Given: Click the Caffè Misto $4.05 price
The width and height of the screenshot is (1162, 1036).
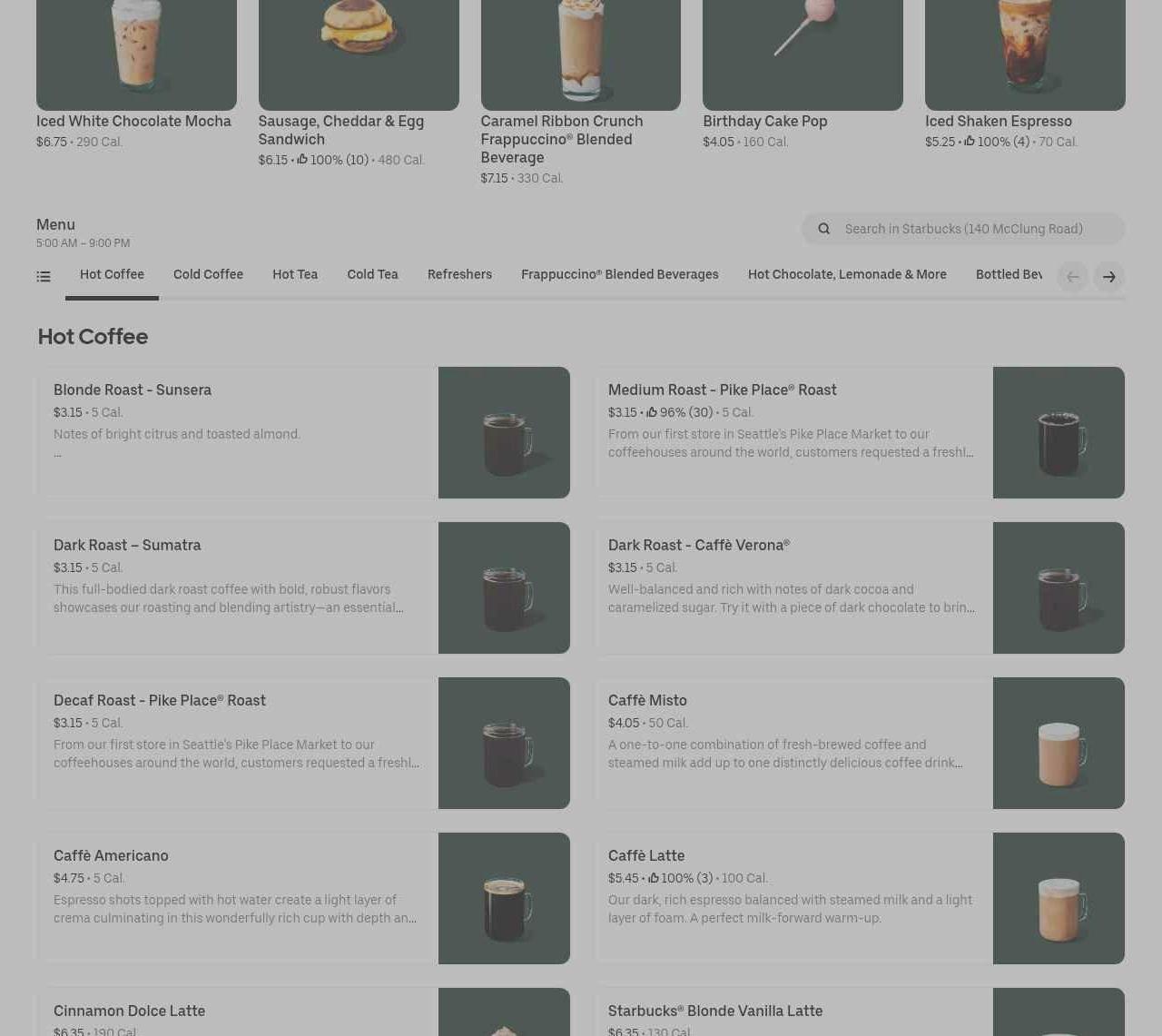Looking at the screenshot, I should click(x=624, y=723).
